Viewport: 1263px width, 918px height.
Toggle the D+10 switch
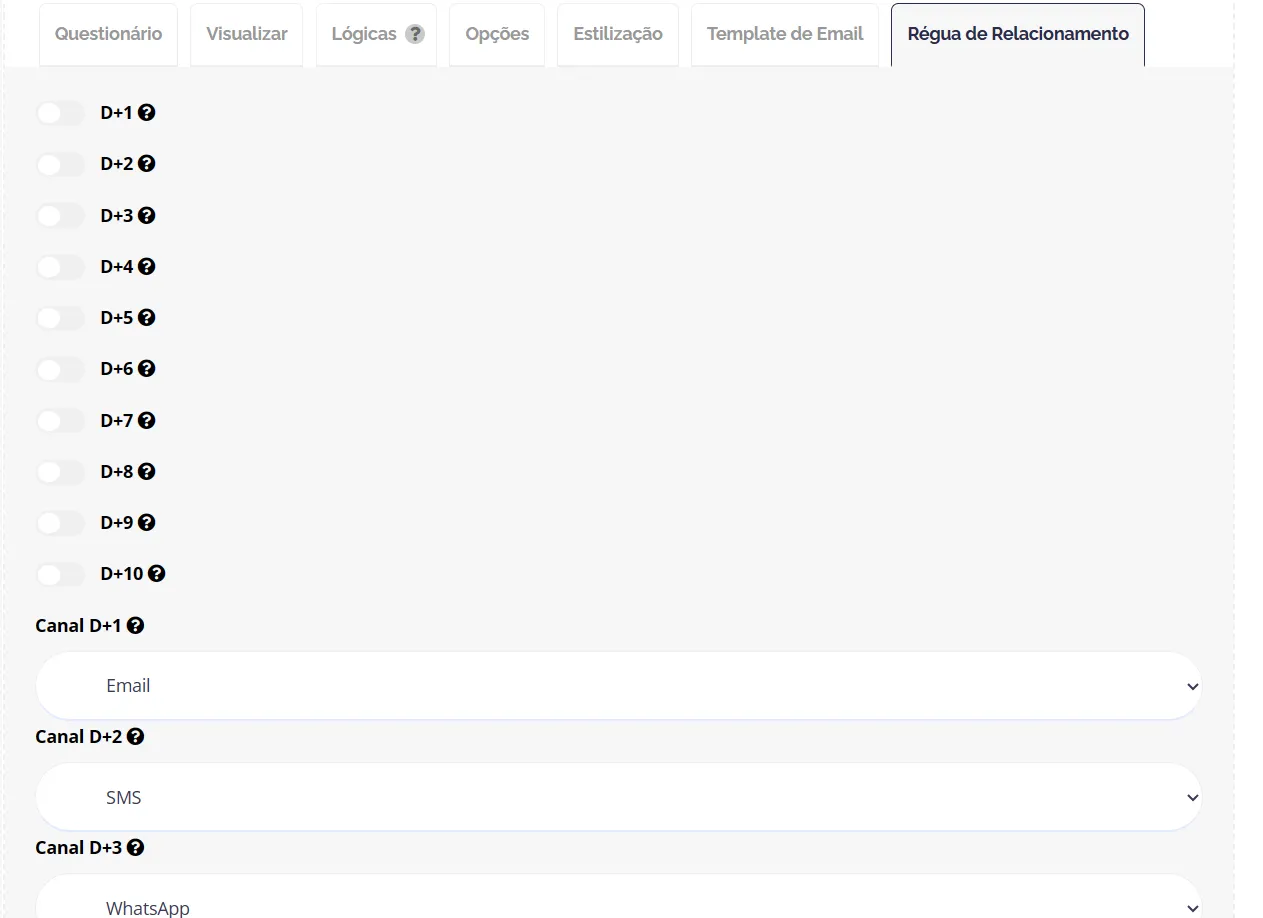pyautogui.click(x=60, y=574)
